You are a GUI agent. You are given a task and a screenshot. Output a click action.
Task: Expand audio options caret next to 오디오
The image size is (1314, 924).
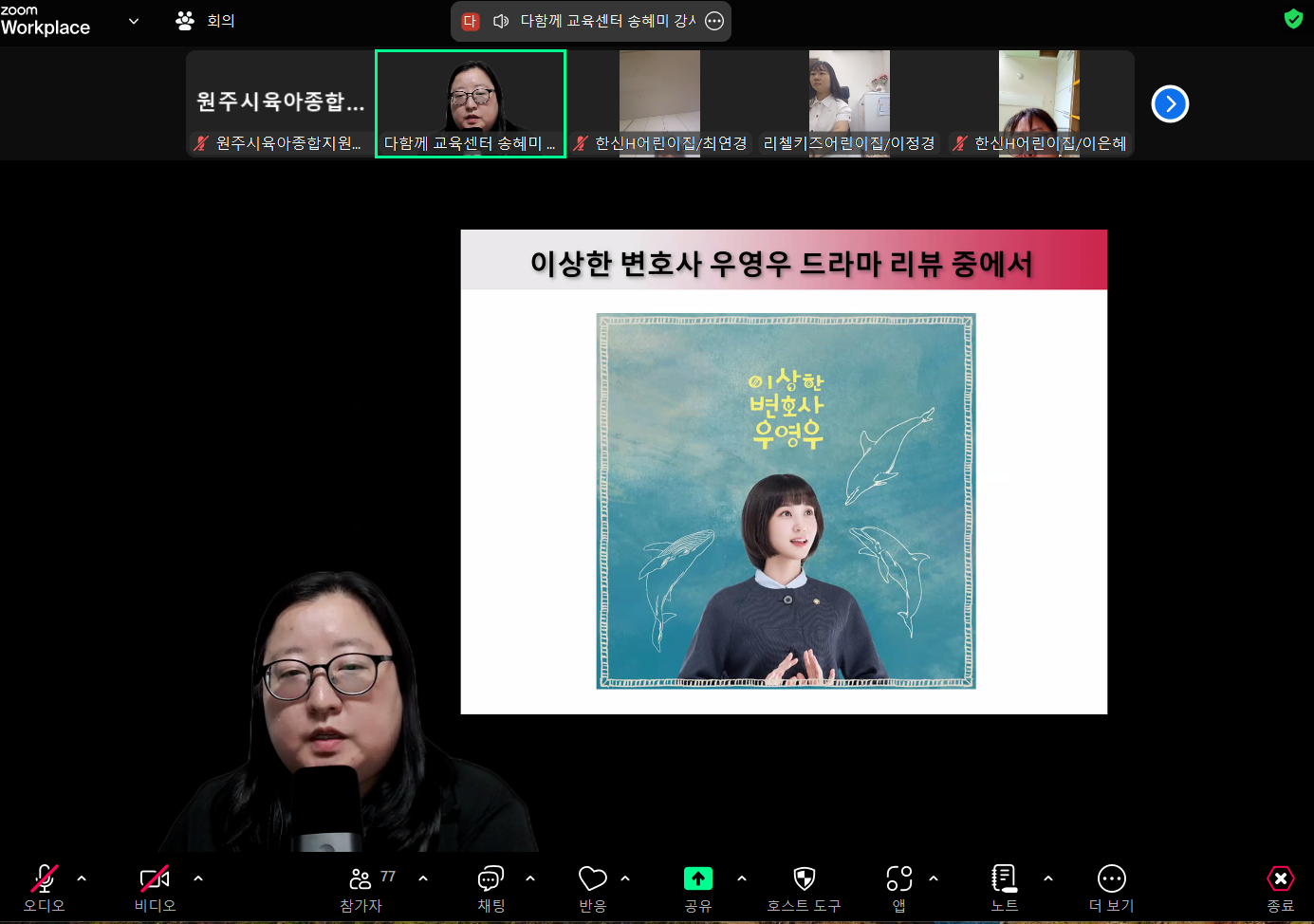pos(82,878)
